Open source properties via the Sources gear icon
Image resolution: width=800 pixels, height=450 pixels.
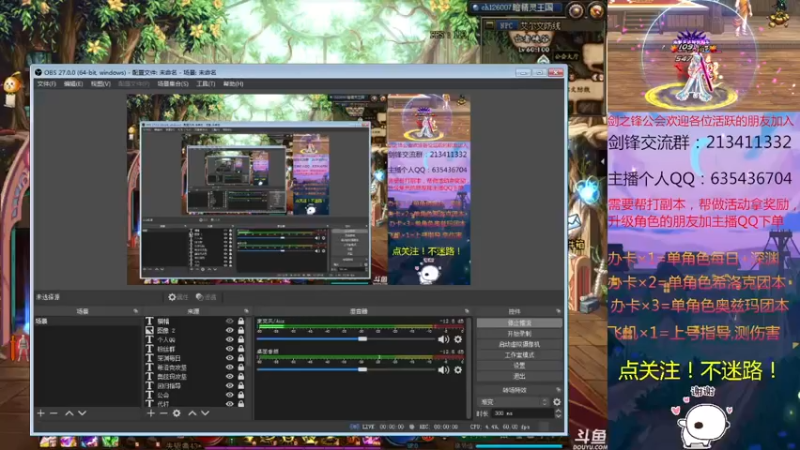click(x=177, y=413)
